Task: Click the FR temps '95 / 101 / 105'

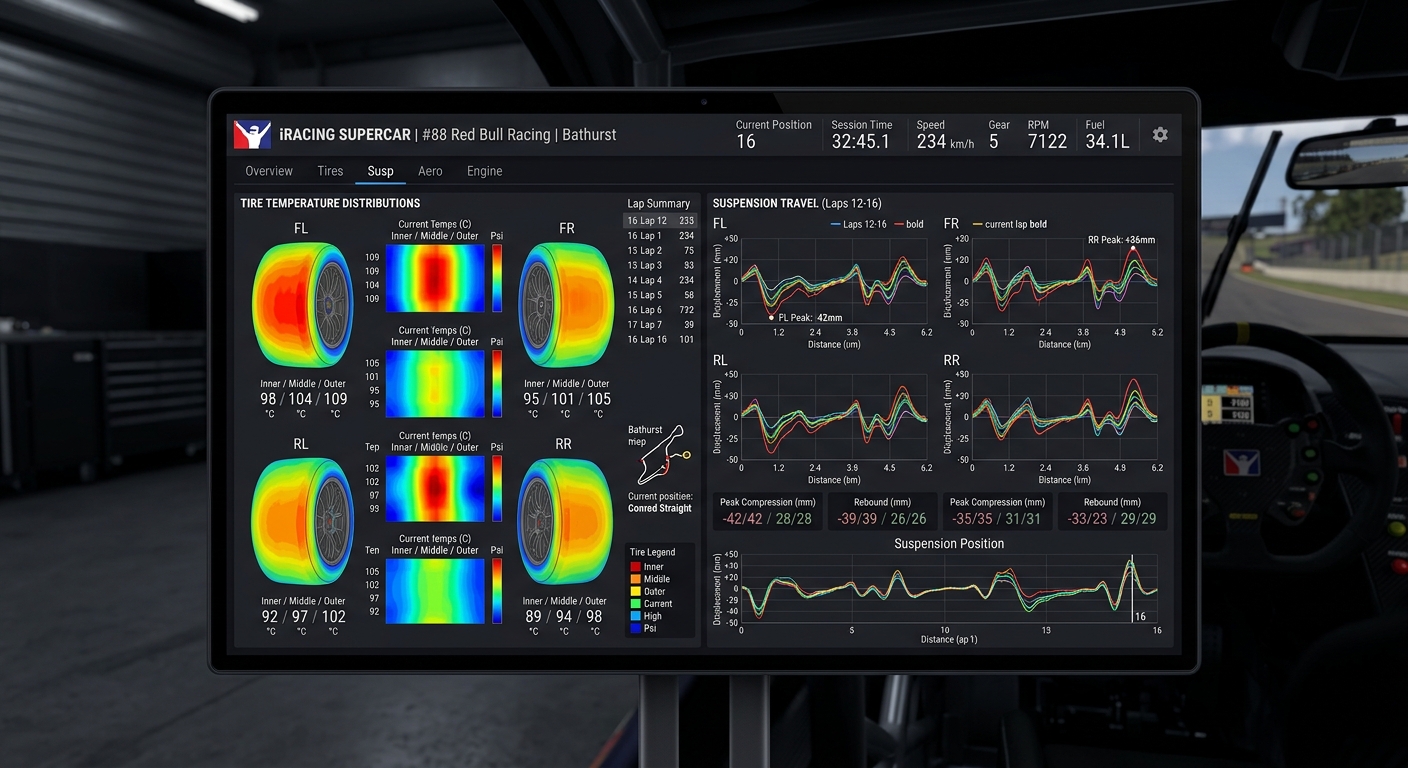Action: click(566, 398)
